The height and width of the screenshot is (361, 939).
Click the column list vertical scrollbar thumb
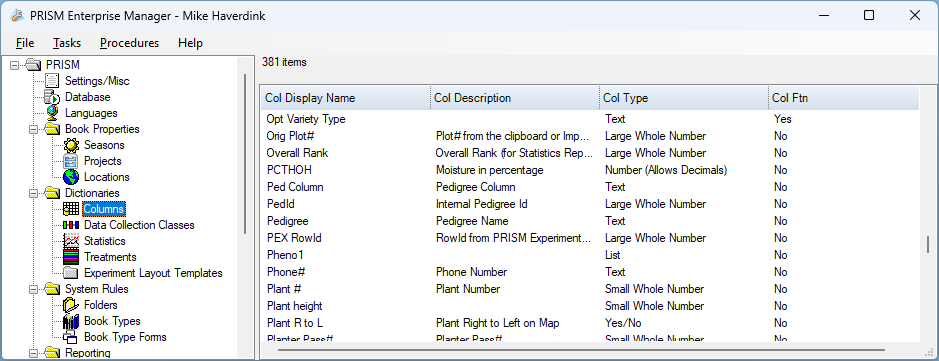click(x=928, y=244)
